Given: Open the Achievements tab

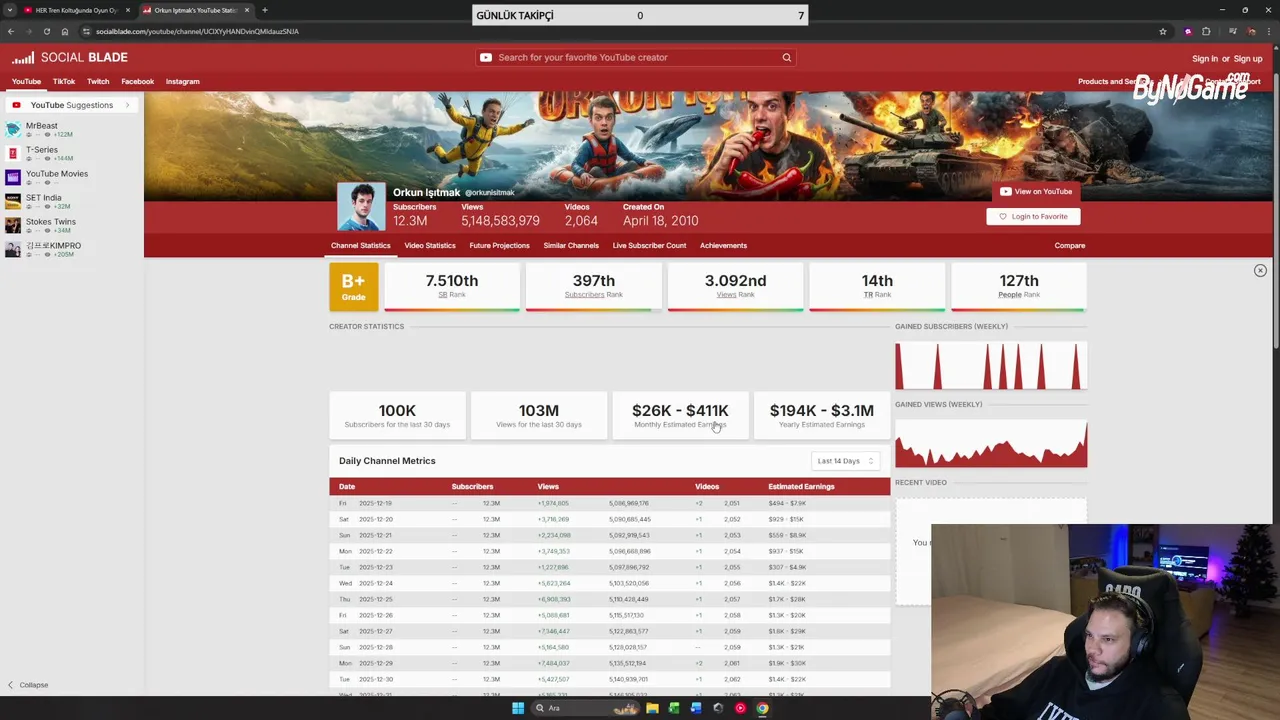Looking at the screenshot, I should pos(723,245).
